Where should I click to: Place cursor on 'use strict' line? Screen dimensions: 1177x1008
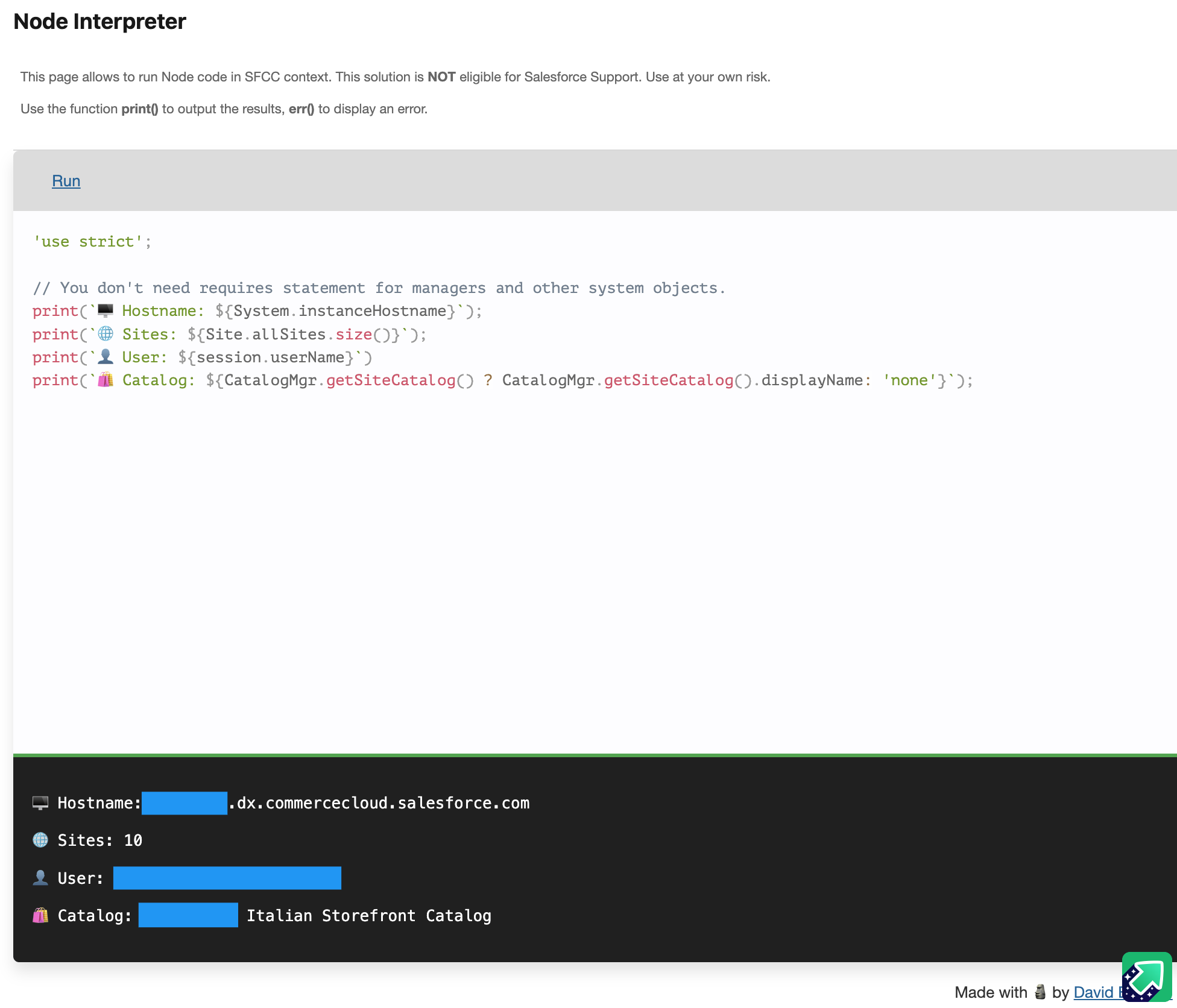coord(90,242)
